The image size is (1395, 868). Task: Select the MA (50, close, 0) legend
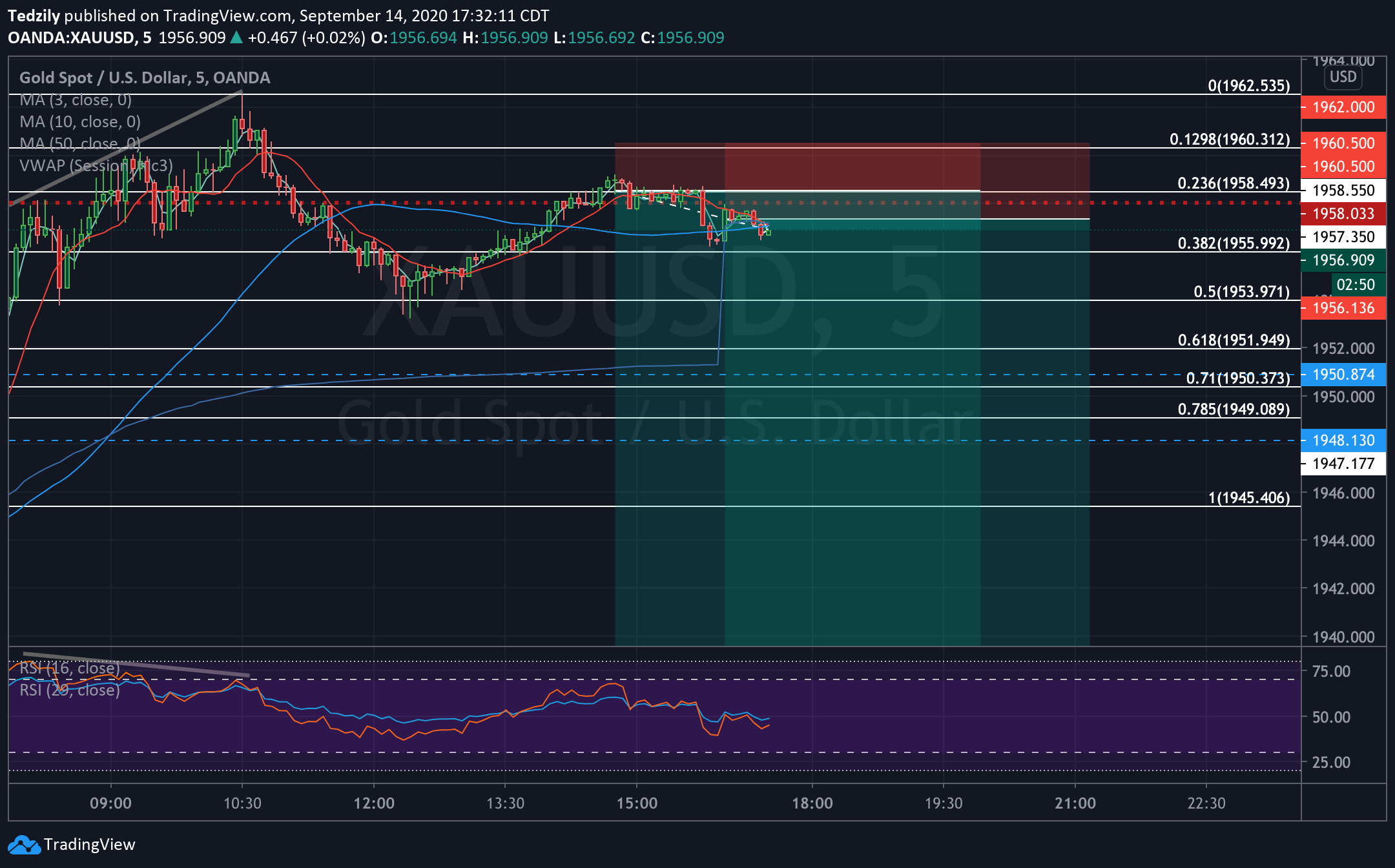pyautogui.click(x=80, y=143)
